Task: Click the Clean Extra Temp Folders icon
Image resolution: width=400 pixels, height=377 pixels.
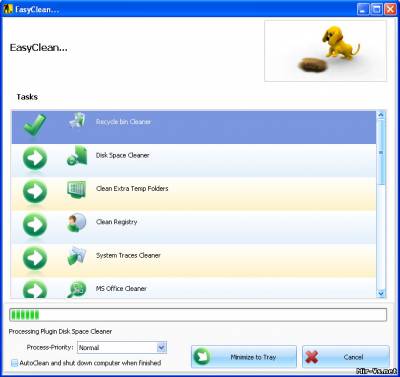Action: (77, 190)
